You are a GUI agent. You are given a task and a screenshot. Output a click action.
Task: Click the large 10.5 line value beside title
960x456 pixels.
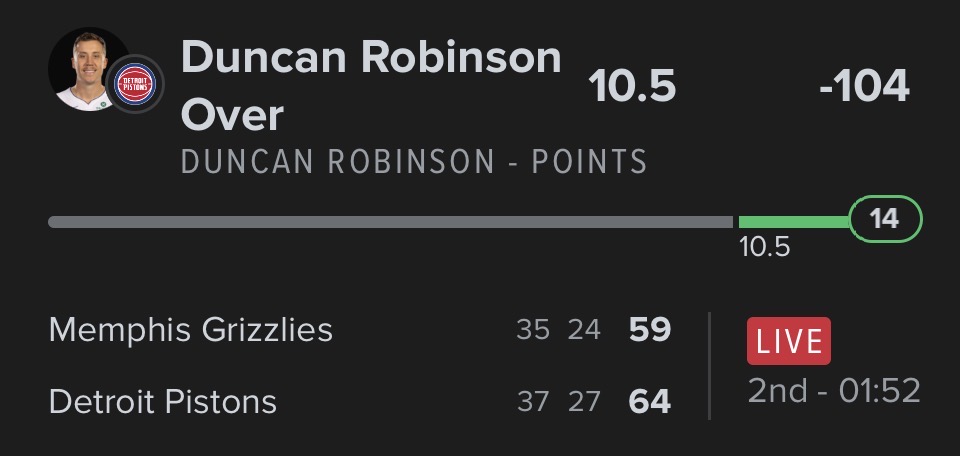click(632, 87)
